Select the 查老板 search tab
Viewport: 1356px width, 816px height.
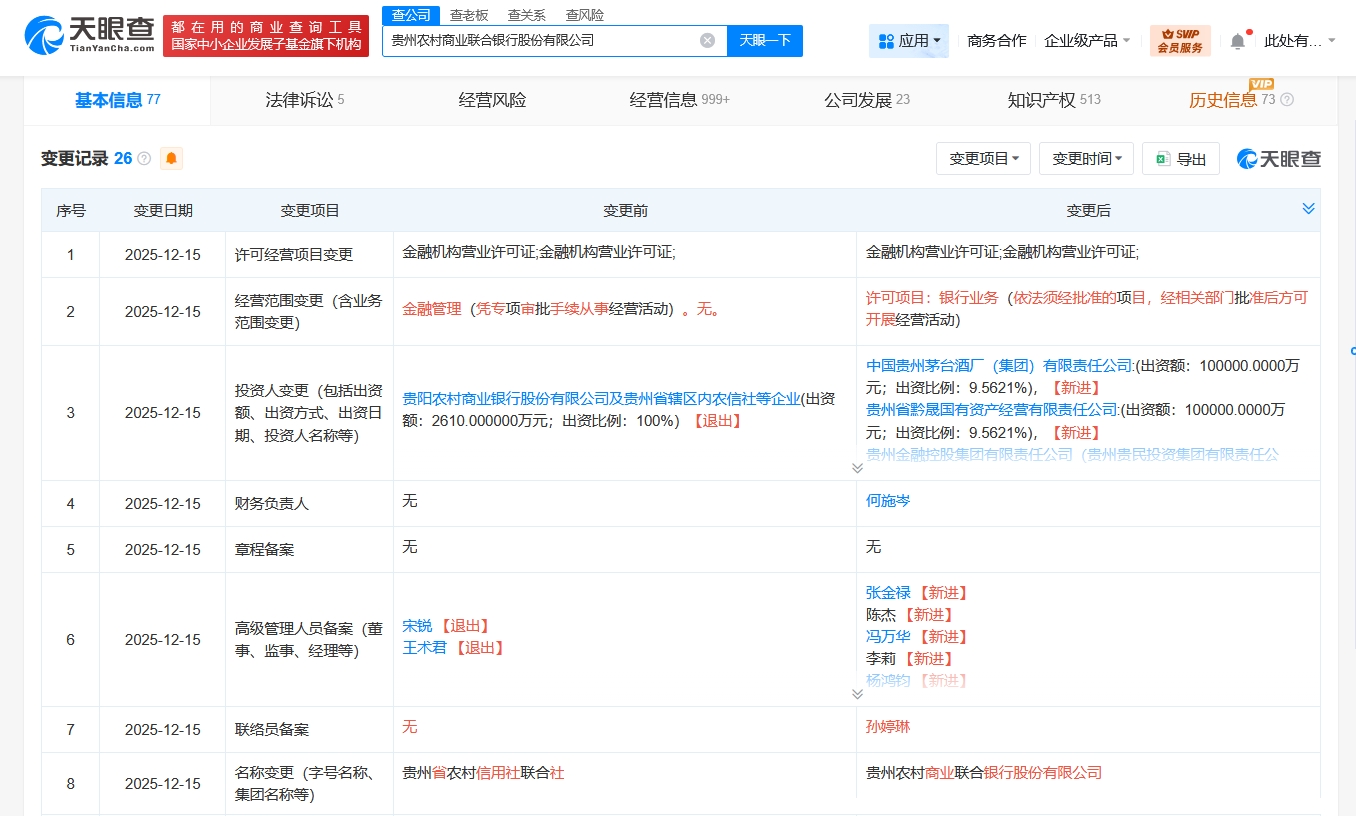click(x=469, y=15)
